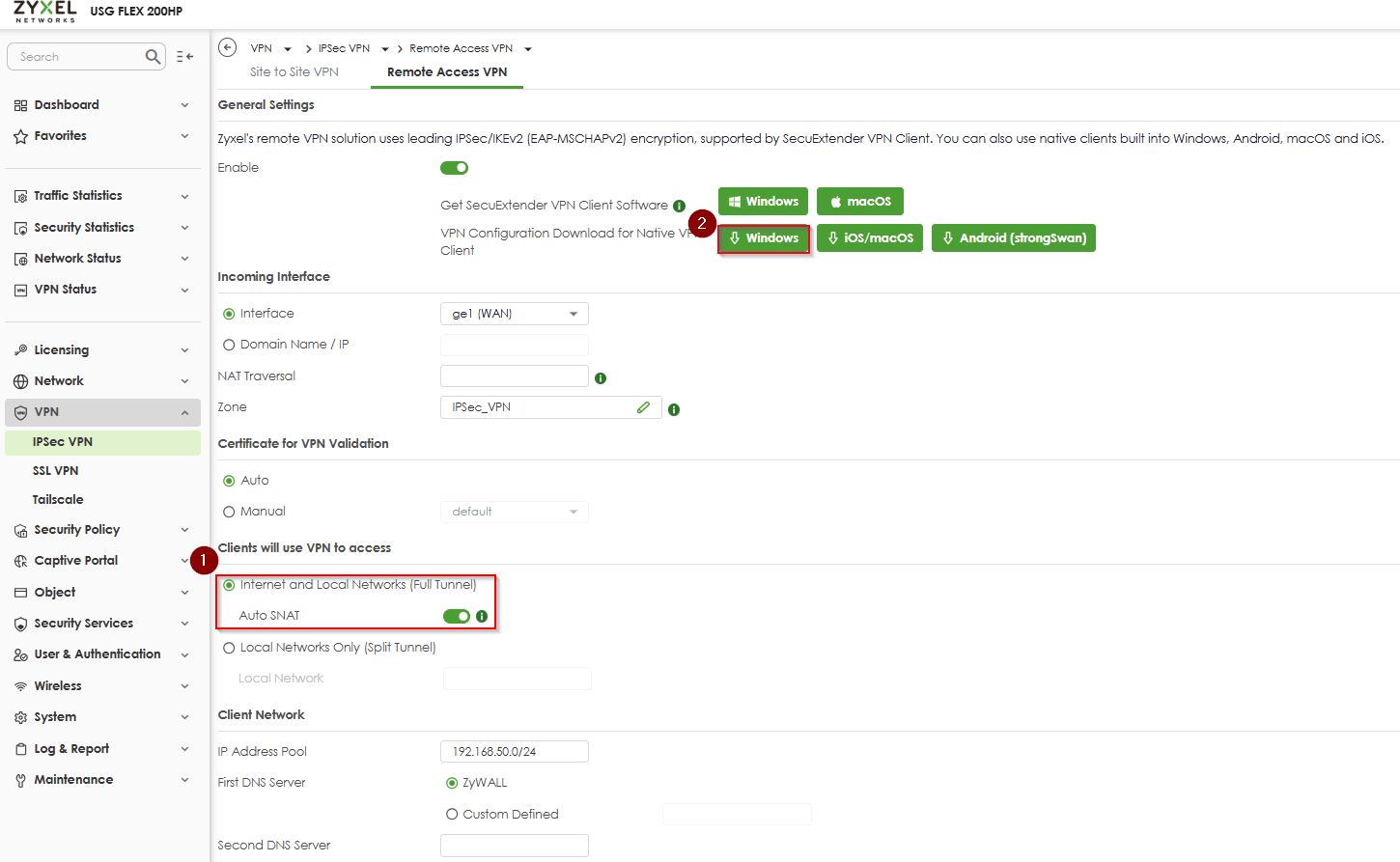Open Remote Access VPN breadcrumb dropdown arrow

tap(528, 49)
